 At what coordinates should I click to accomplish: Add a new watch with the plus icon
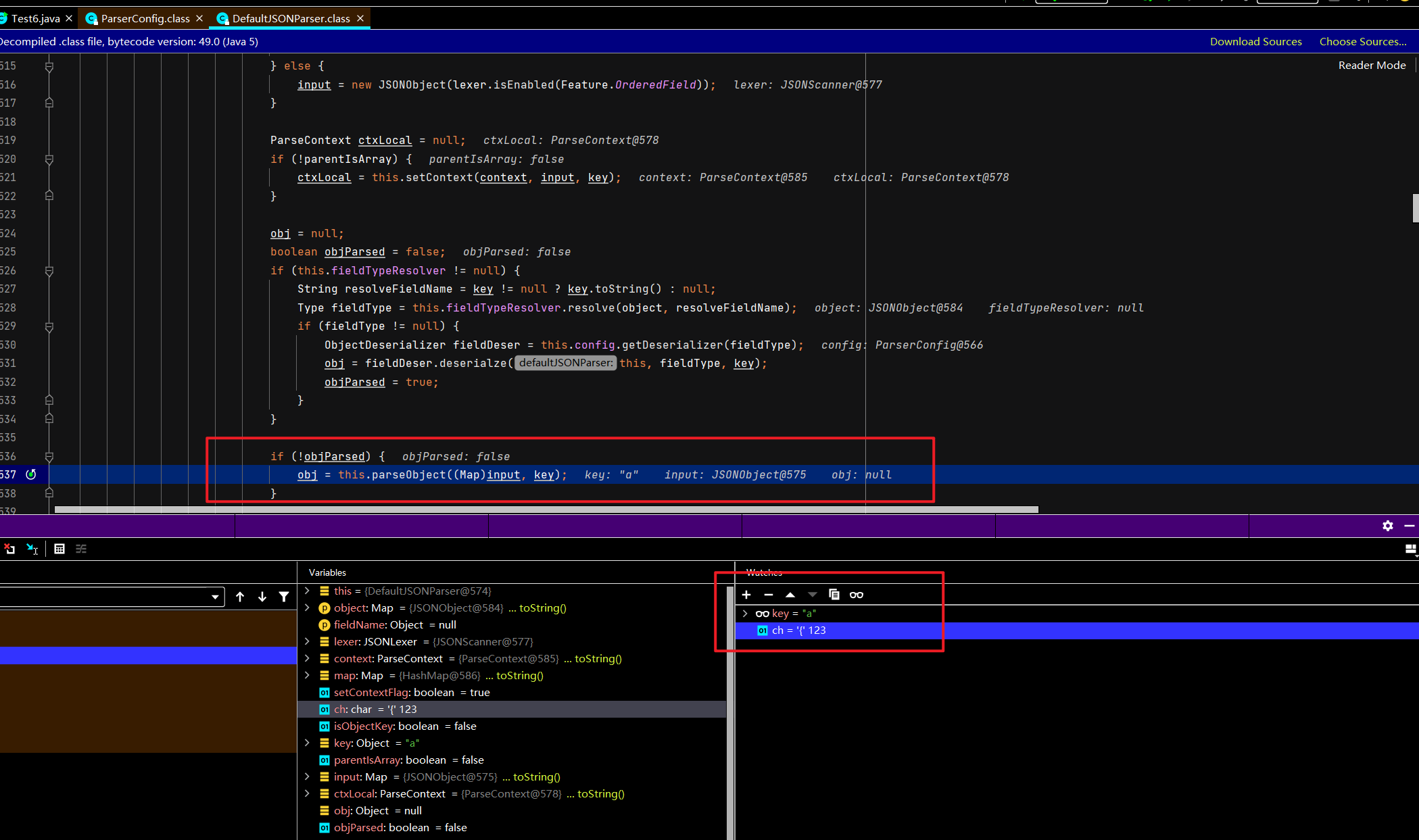(746, 595)
